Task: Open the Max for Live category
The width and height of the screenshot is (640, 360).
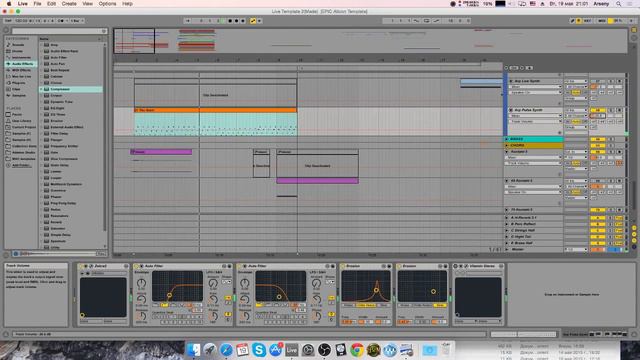Action: (21, 76)
